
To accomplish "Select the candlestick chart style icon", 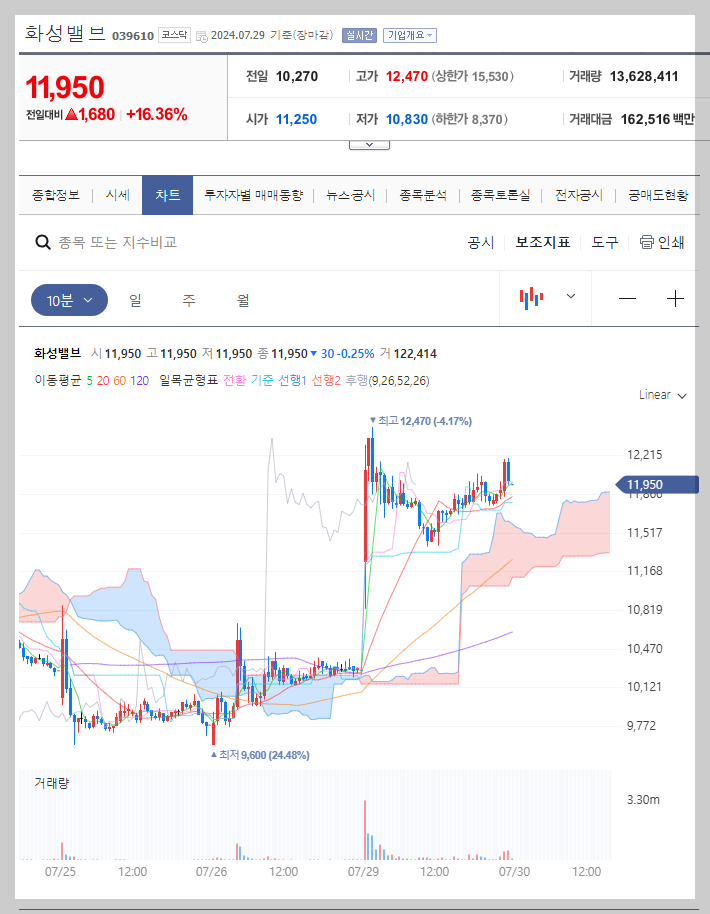I will click(534, 299).
